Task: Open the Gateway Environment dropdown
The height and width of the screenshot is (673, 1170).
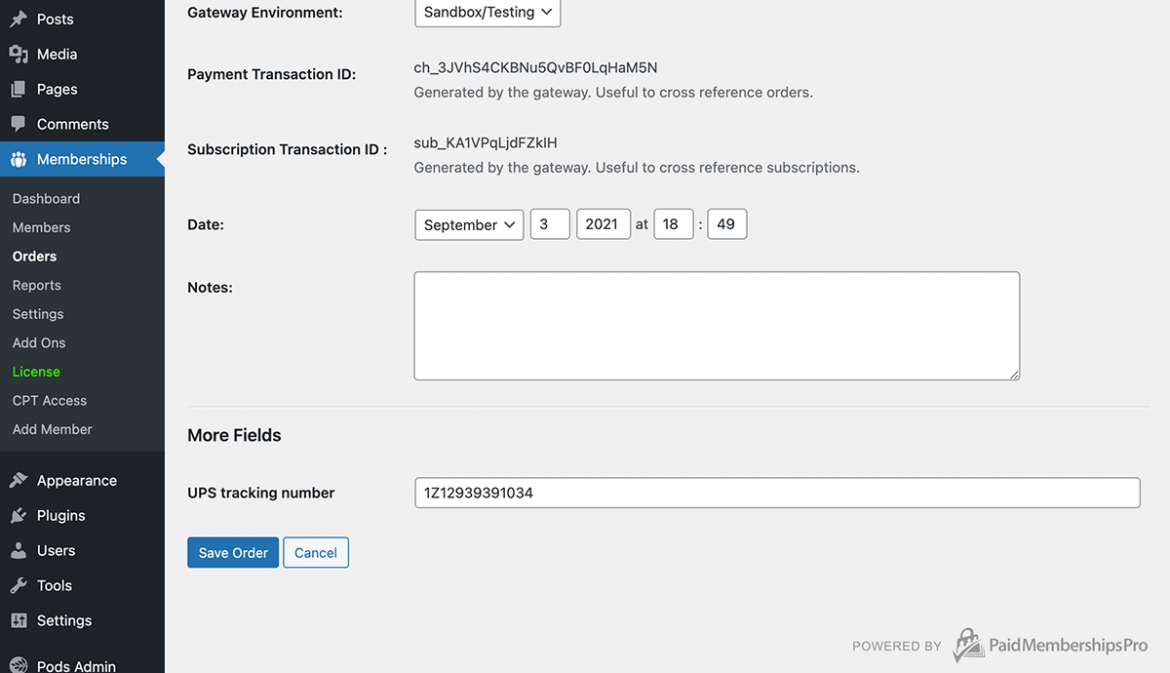Action: (x=487, y=13)
